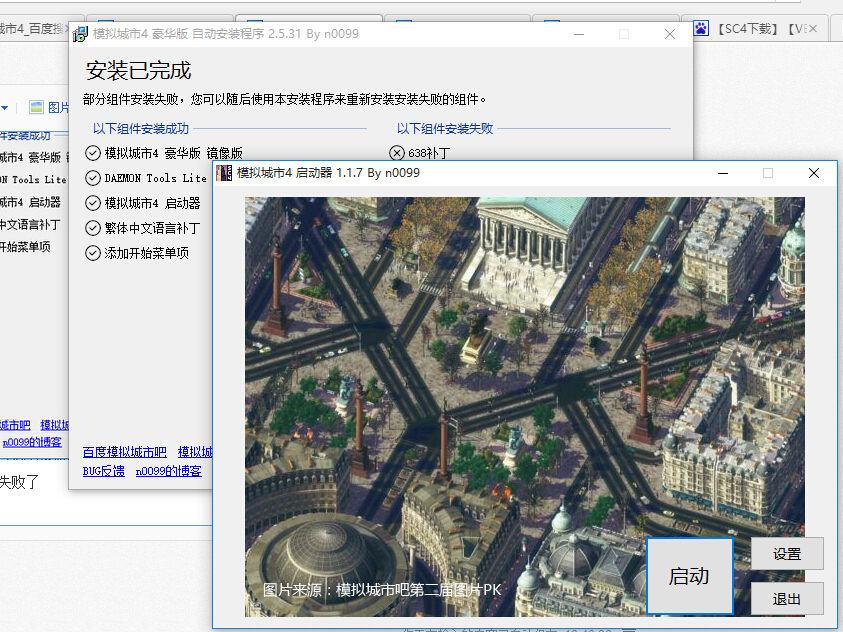Open the 设置 settings button
The width and height of the screenshot is (843, 632).
(x=787, y=553)
